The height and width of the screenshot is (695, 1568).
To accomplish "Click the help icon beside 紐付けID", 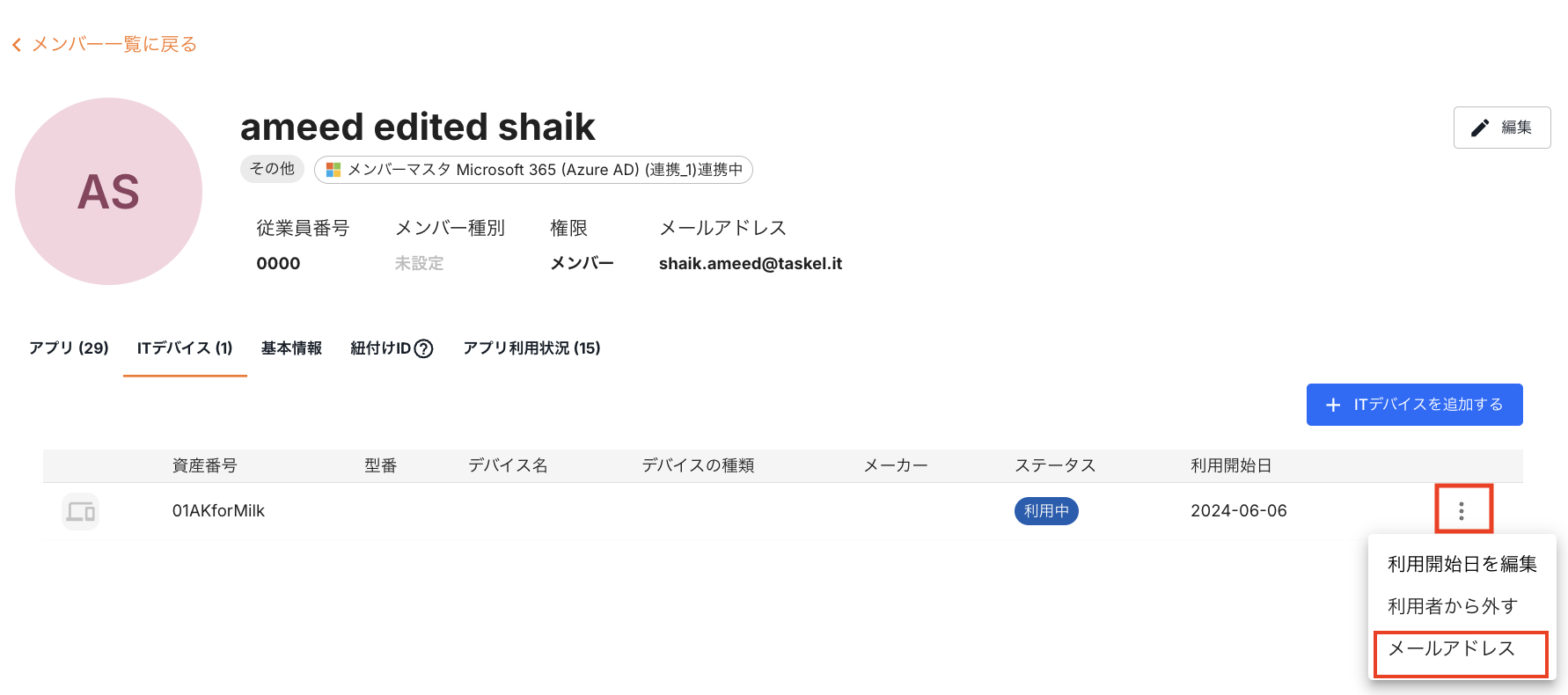I will pyautogui.click(x=423, y=349).
